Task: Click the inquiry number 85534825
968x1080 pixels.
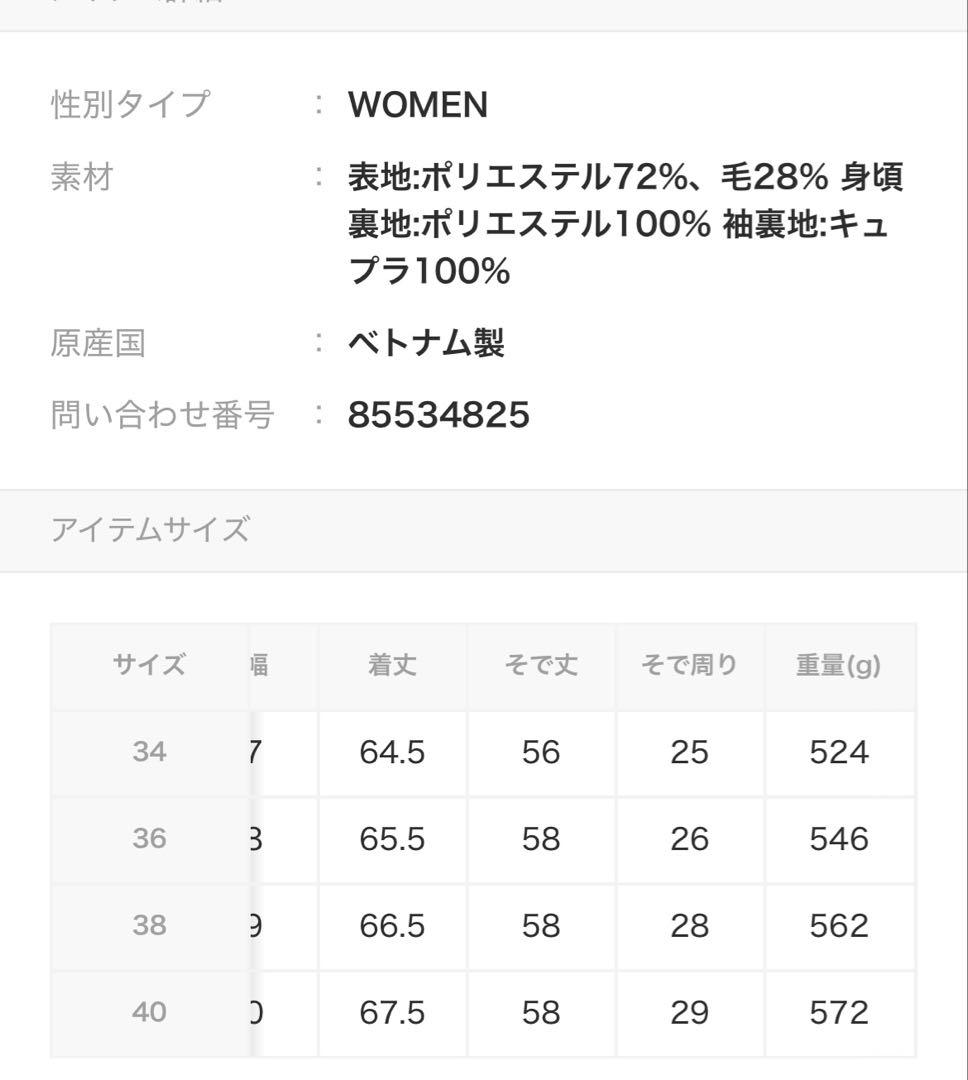Action: click(x=438, y=414)
